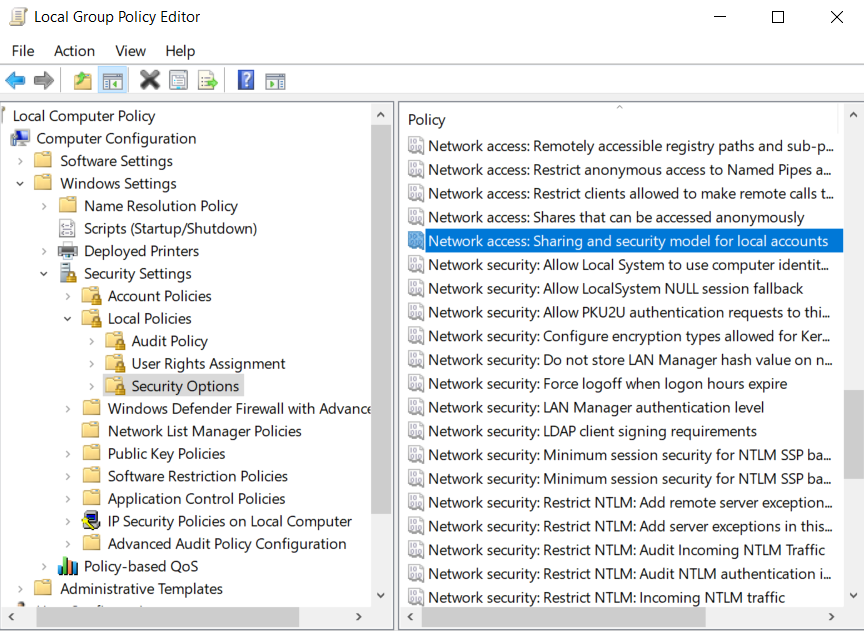Open the View menu
The width and height of the screenshot is (864, 631).
click(130, 51)
